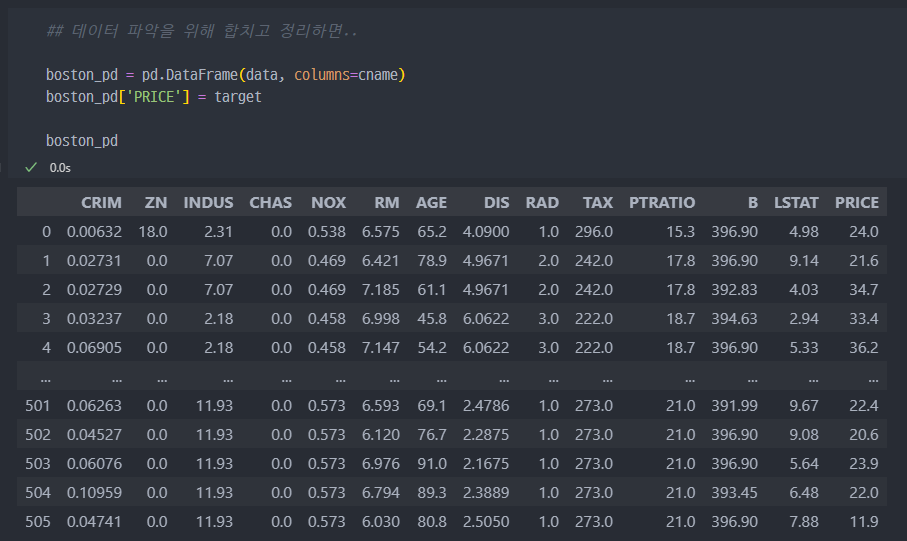
Task: Select the PTRATIO column header
Action: 662,203
